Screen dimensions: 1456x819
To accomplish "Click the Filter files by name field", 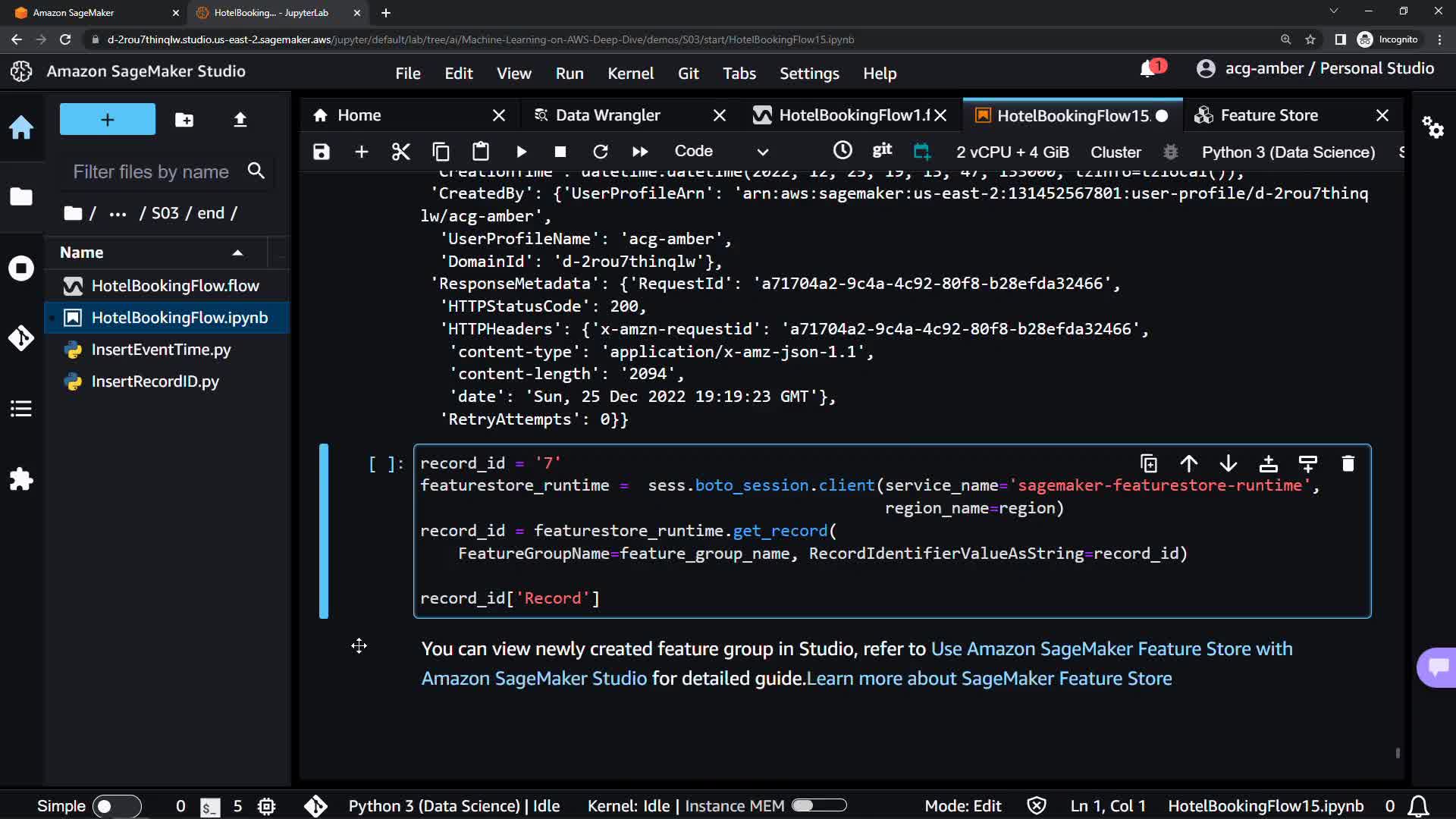I will pos(152,172).
